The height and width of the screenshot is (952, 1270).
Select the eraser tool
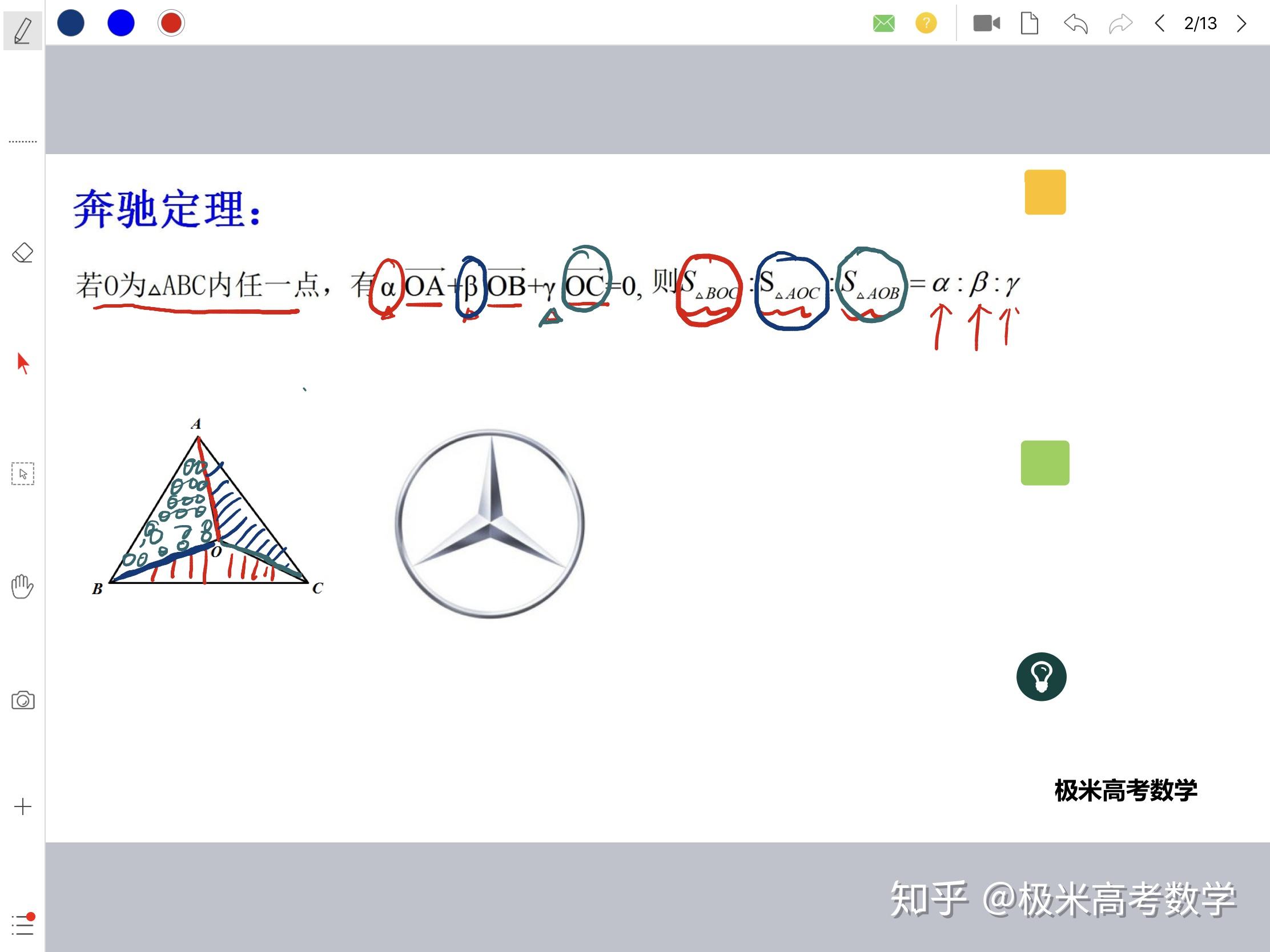point(22,252)
